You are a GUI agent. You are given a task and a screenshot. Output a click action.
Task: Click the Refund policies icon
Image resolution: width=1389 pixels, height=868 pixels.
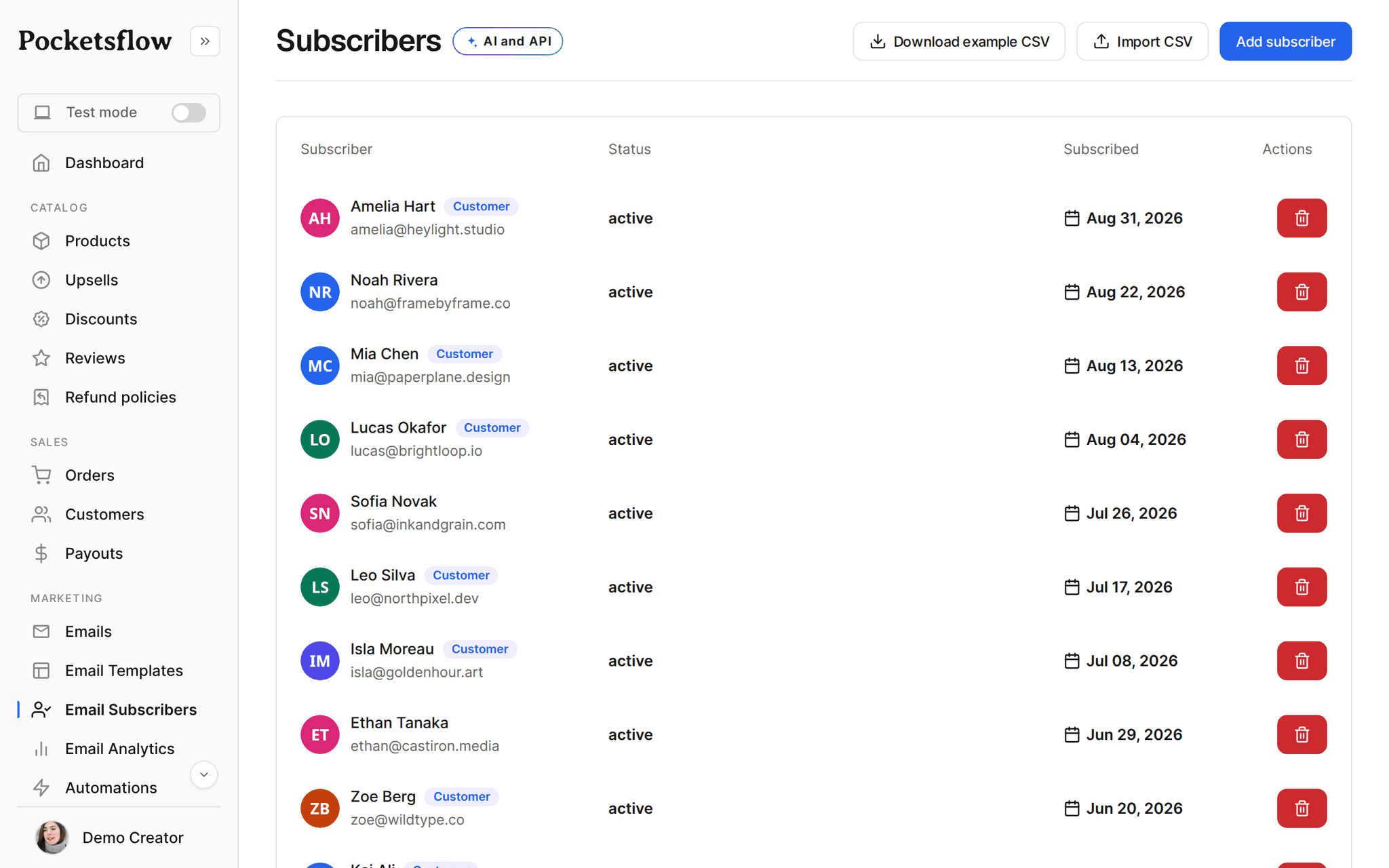41,397
